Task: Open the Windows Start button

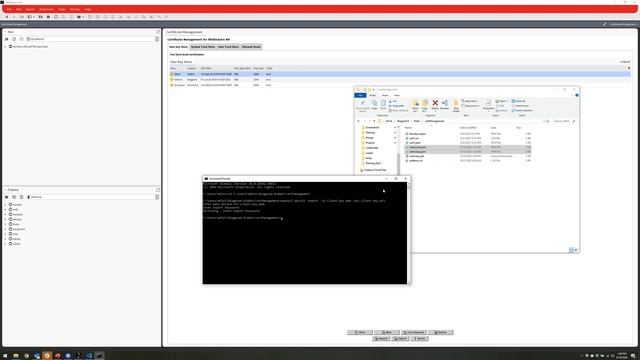Action: pyautogui.click(x=5, y=356)
